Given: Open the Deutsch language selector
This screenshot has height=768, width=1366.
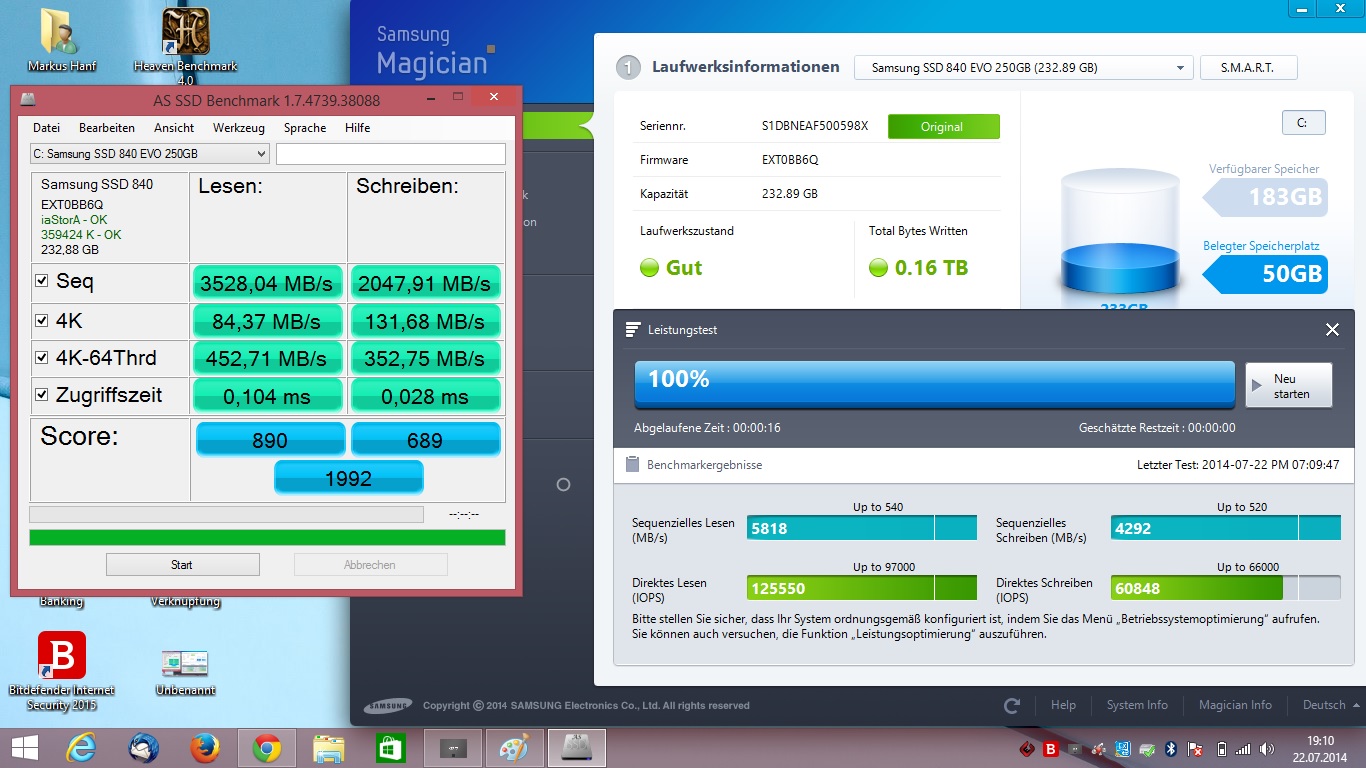Looking at the screenshot, I should tap(1330, 705).
